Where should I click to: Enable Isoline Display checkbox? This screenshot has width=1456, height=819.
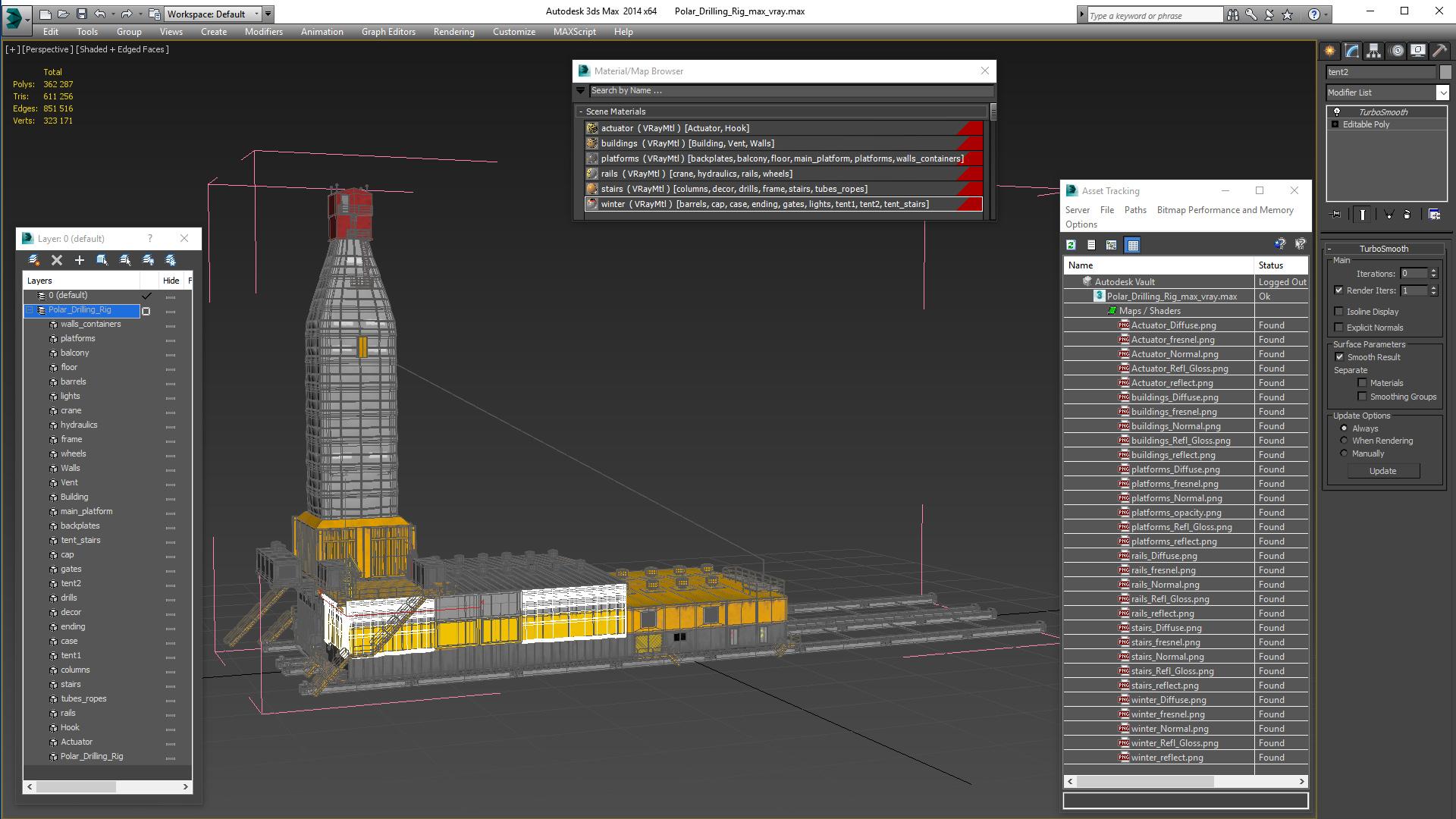tap(1339, 312)
